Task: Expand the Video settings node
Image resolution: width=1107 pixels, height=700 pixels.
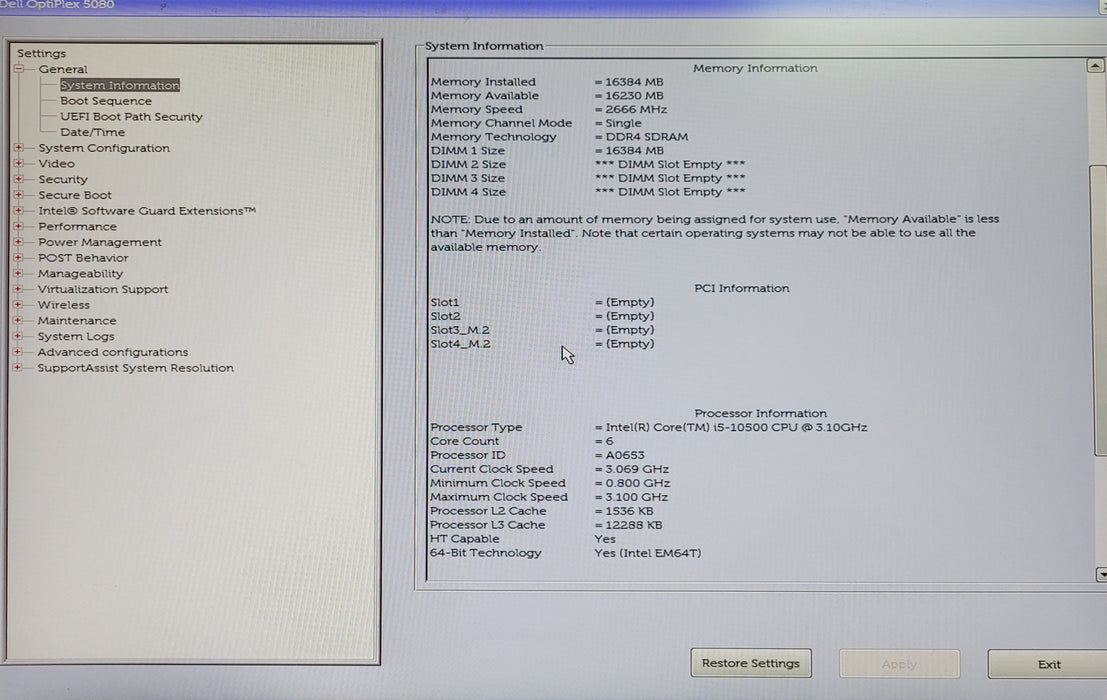Action: (19, 163)
